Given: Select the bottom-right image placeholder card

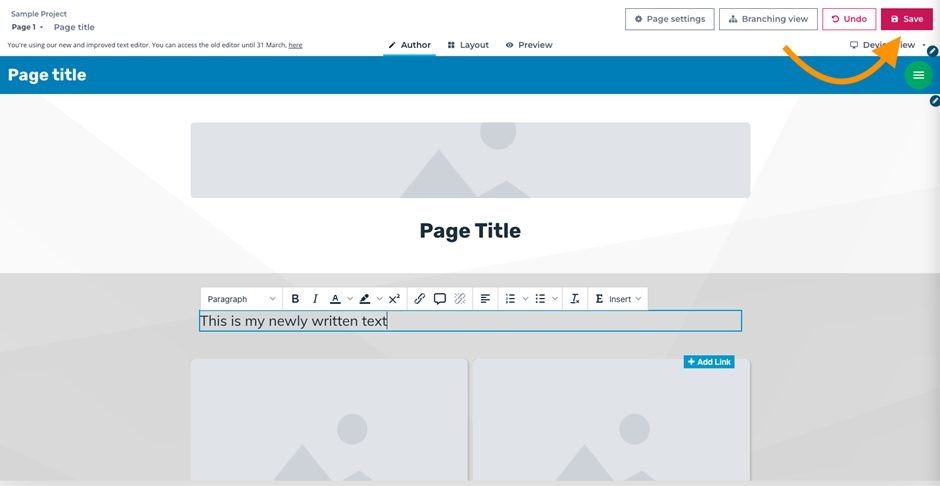Looking at the screenshot, I should click(x=611, y=419).
